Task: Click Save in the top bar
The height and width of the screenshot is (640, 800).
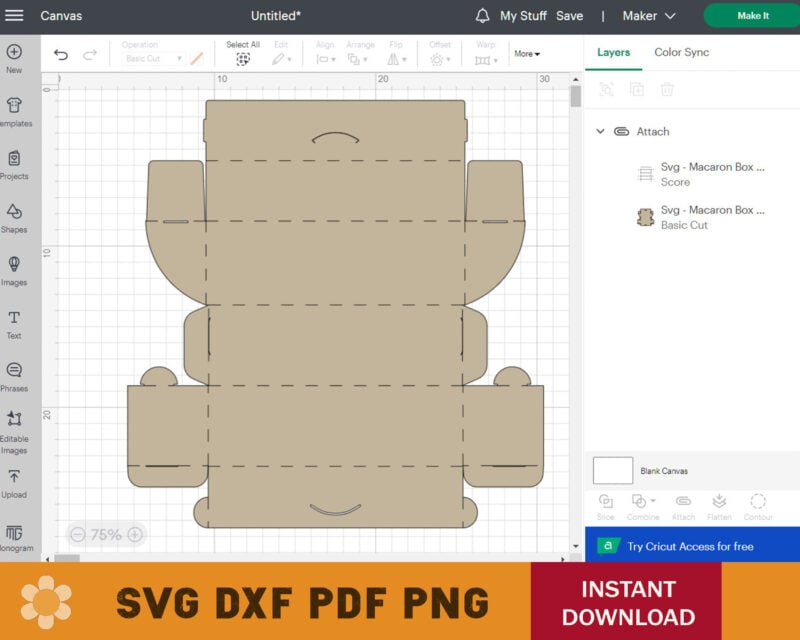Action: (569, 16)
